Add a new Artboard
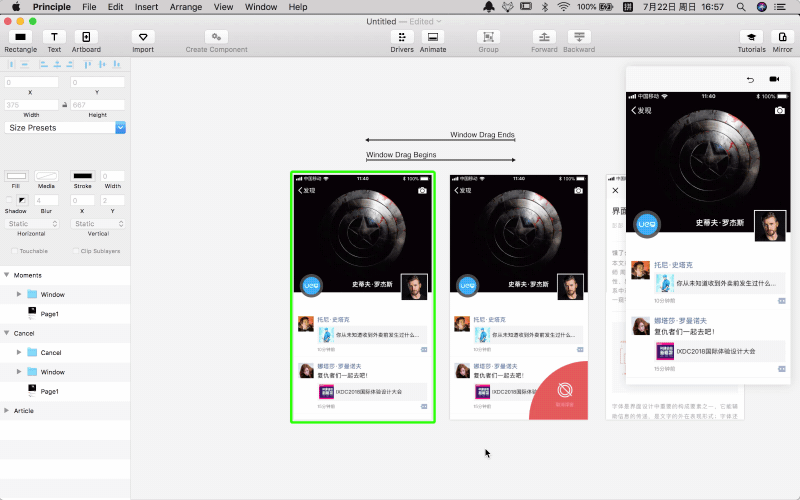 (x=86, y=37)
